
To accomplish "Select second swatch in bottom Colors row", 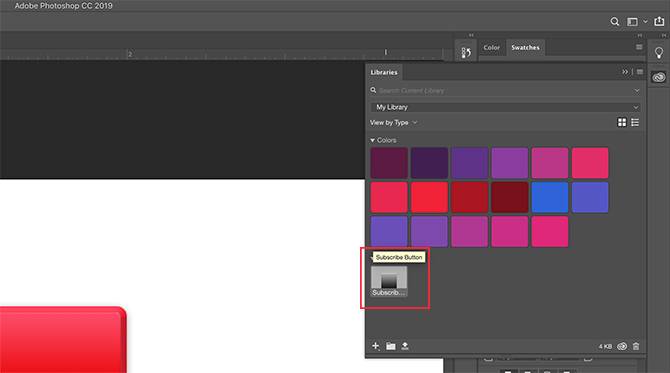I will point(429,232).
